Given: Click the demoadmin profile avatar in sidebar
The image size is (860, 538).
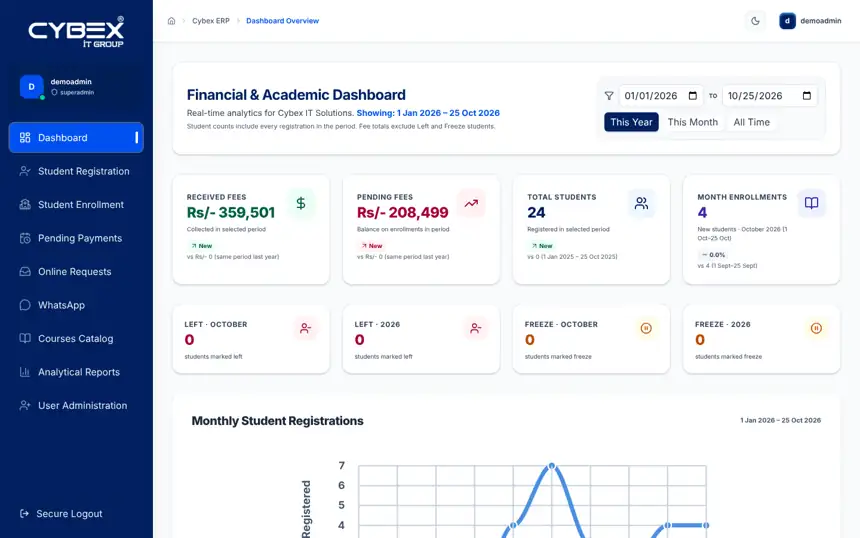Looking at the screenshot, I should pos(32,87).
